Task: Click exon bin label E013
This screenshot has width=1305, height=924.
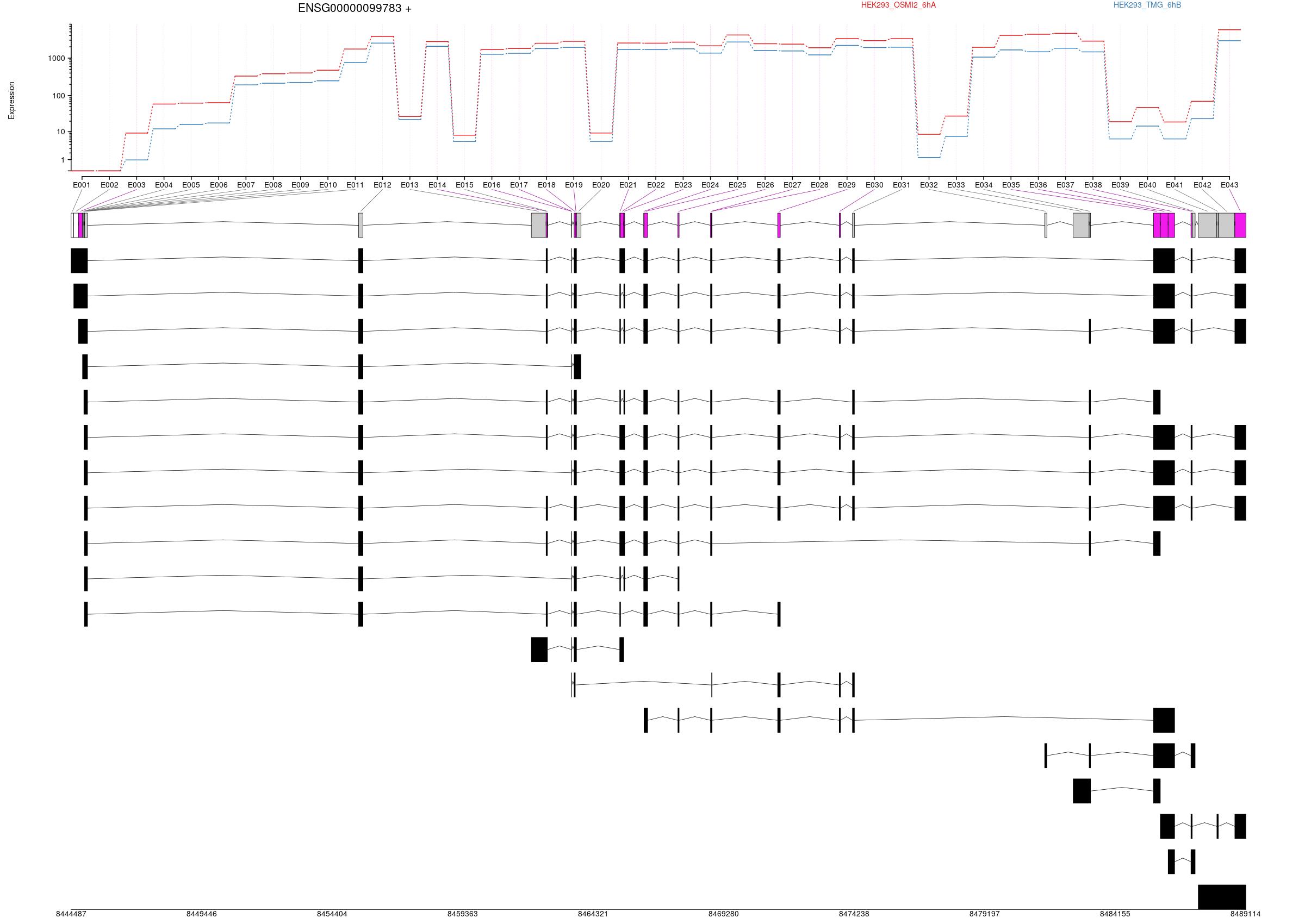Action: click(409, 185)
